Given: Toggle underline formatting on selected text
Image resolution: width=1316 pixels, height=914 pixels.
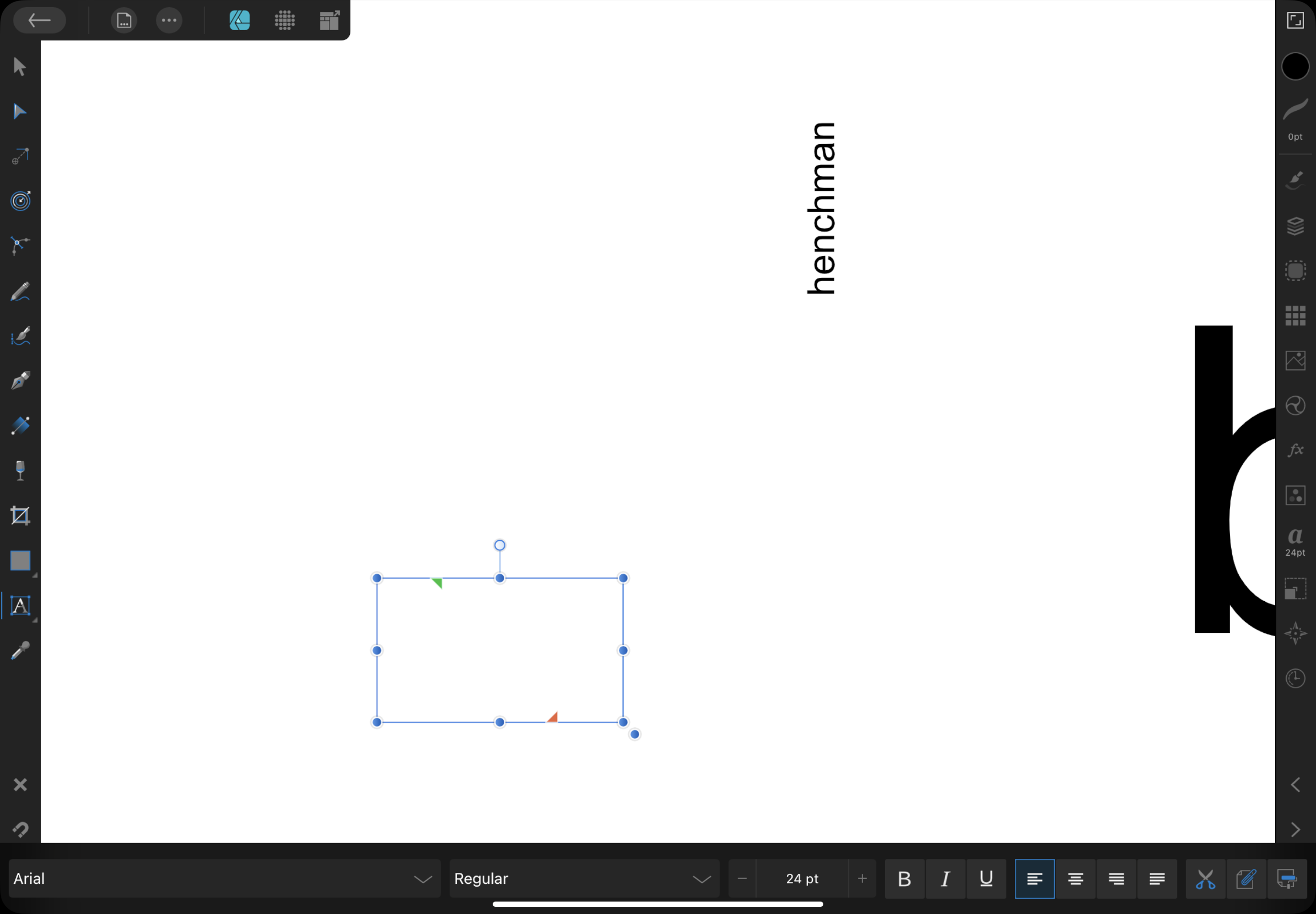Looking at the screenshot, I should (986, 879).
